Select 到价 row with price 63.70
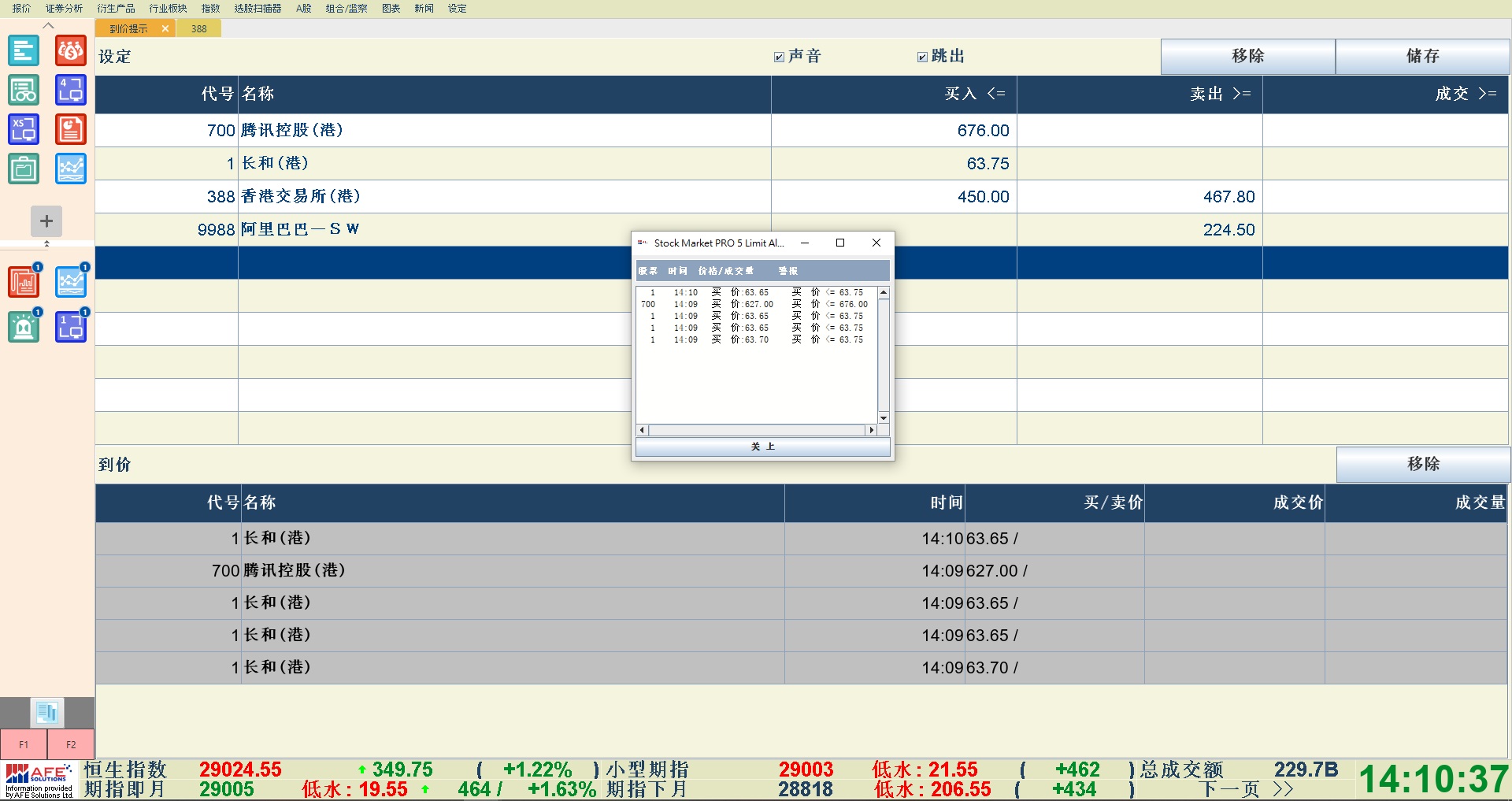This screenshot has width=1512, height=801. pyautogui.click(x=802, y=667)
